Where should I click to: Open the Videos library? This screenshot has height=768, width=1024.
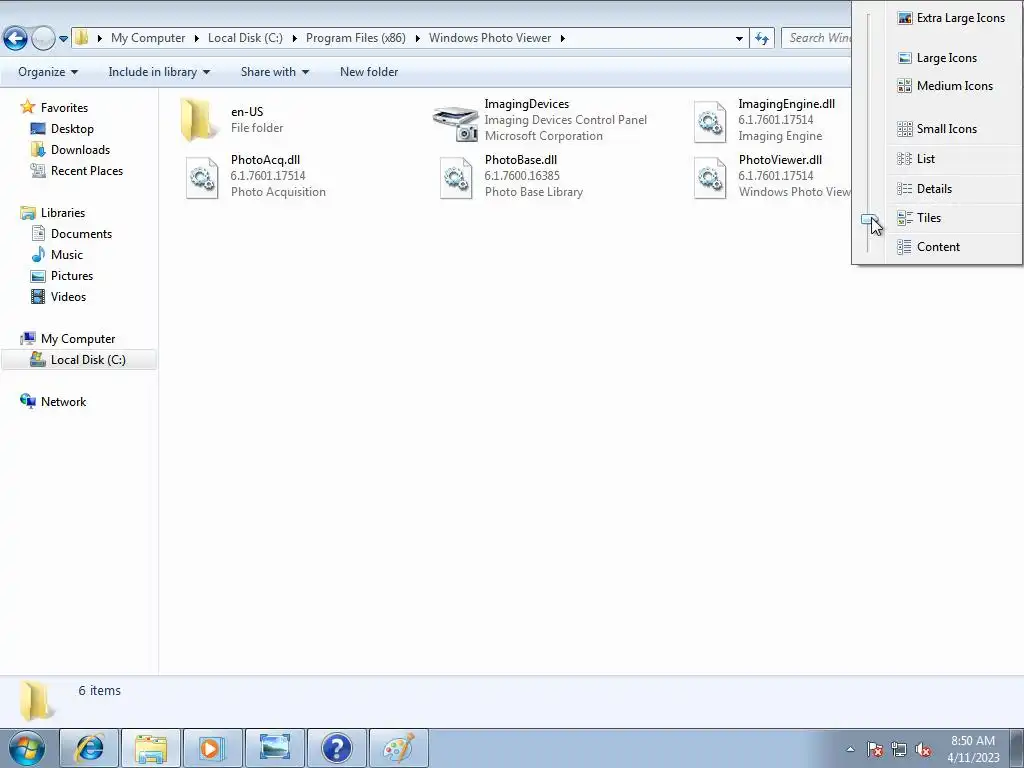[68, 296]
